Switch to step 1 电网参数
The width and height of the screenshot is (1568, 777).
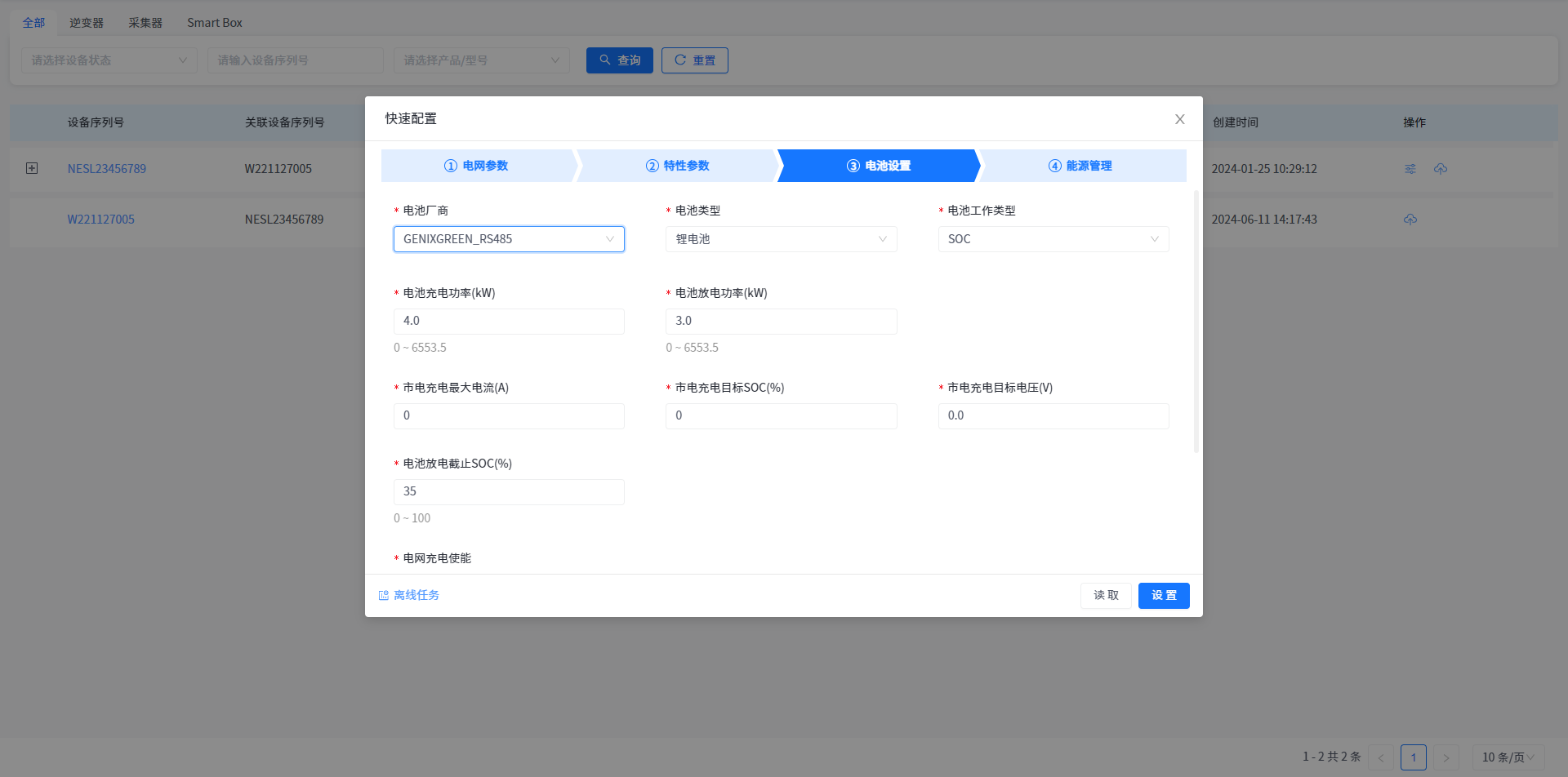click(476, 166)
